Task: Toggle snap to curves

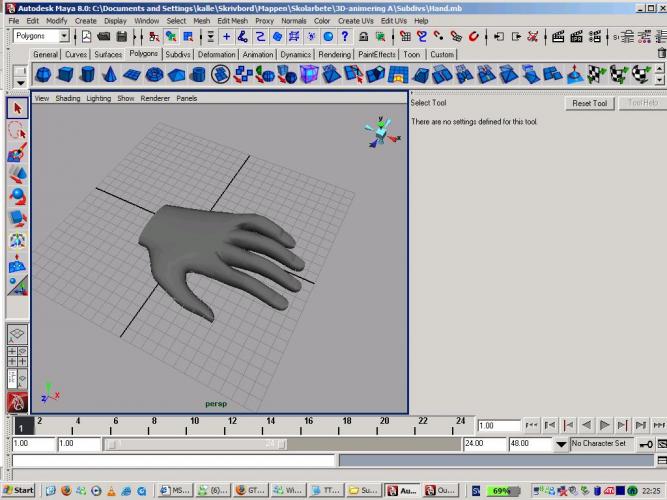Action: pyautogui.click(x=422, y=37)
